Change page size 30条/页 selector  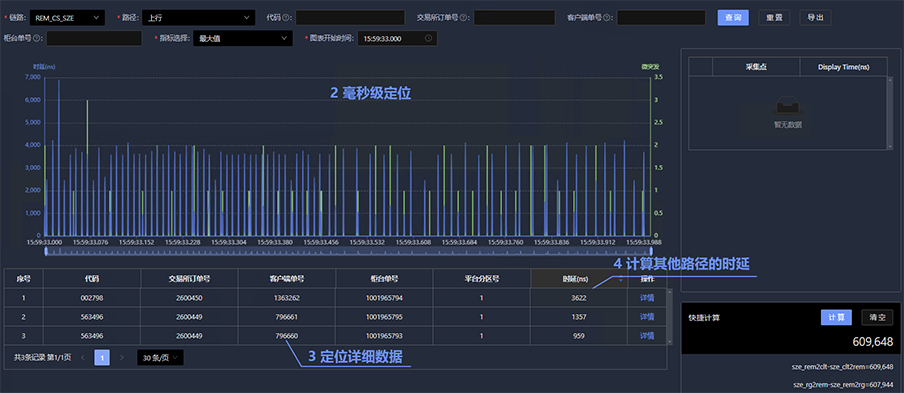tap(160, 358)
